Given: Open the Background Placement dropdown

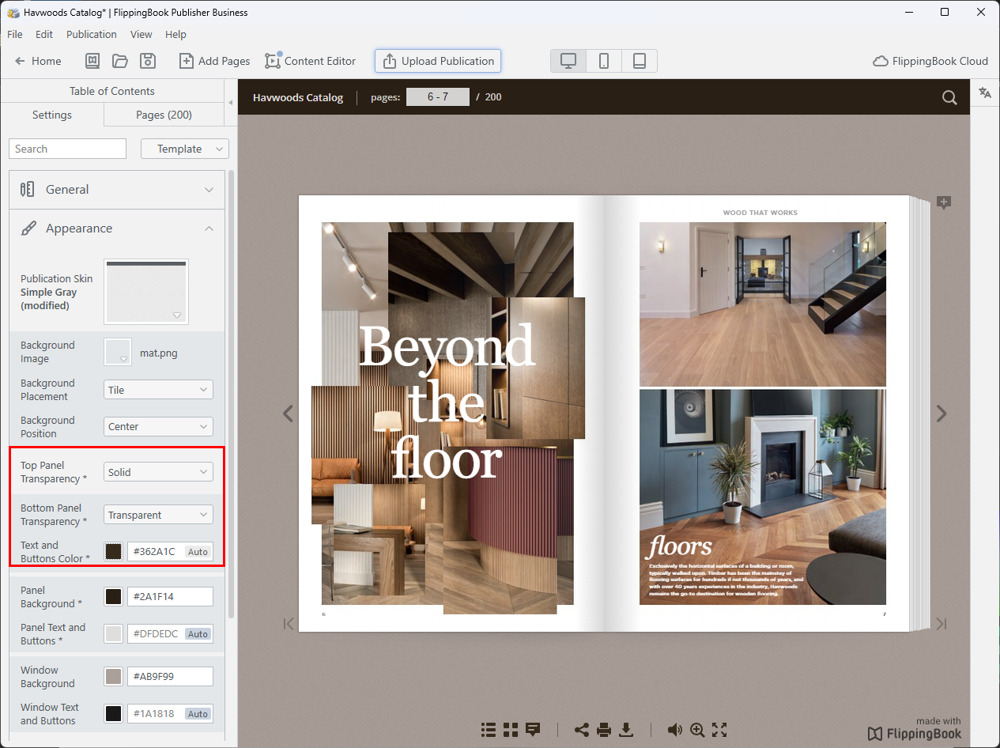Looking at the screenshot, I should (158, 390).
